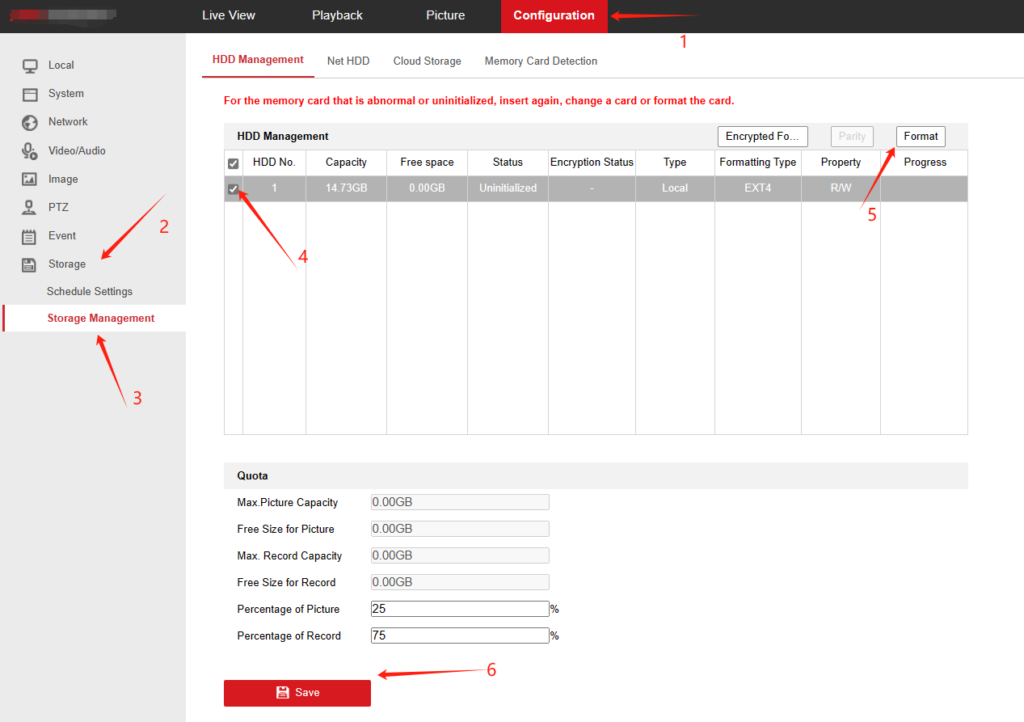The image size is (1024, 722).
Task: Click the Percentage of Record input field
Action: point(459,636)
